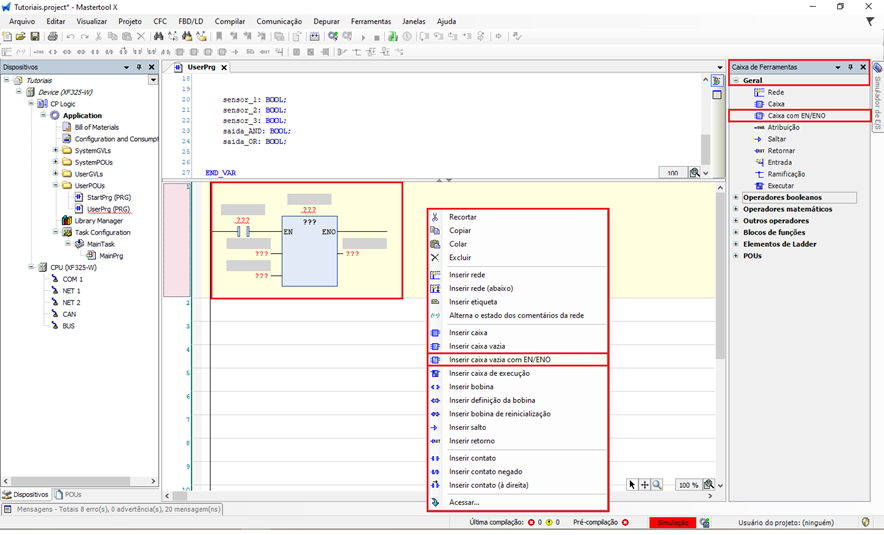This screenshot has width=884, height=535.
Task: Select the Ramificação tool in the toolbox
Action: [x=784, y=174]
